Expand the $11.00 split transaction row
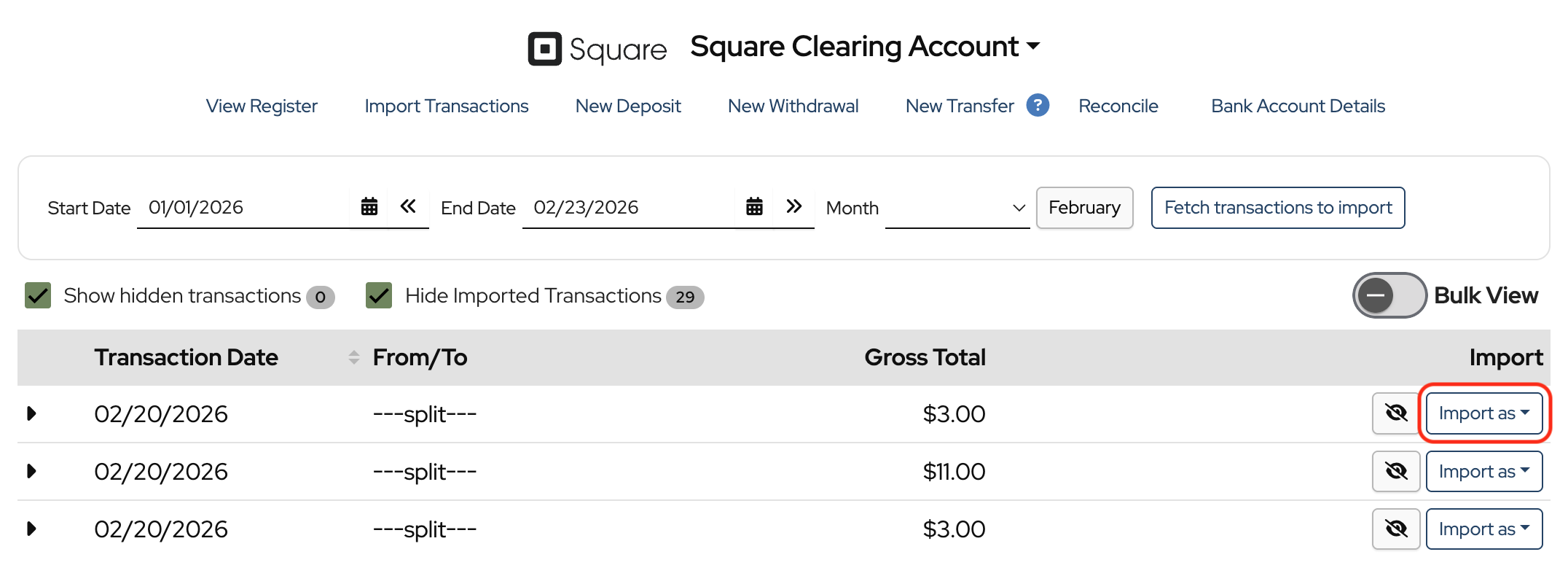 click(x=31, y=471)
